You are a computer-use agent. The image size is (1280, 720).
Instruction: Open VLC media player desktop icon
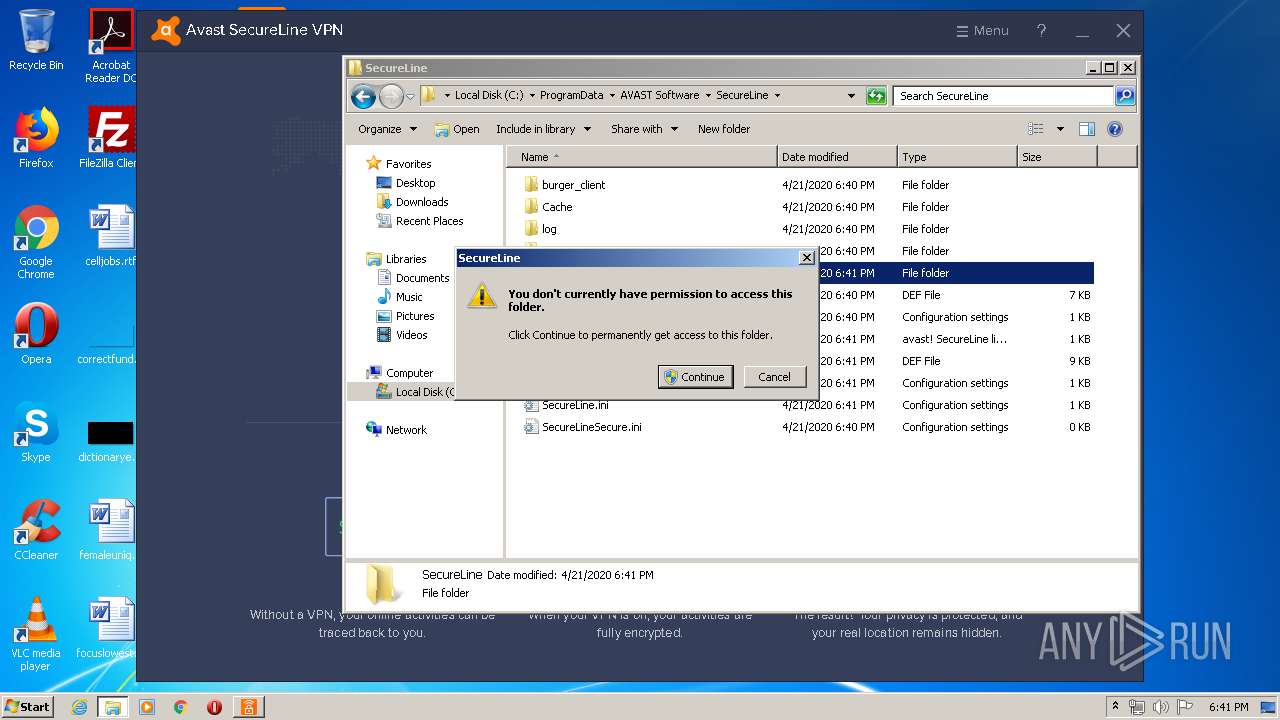tap(36, 634)
